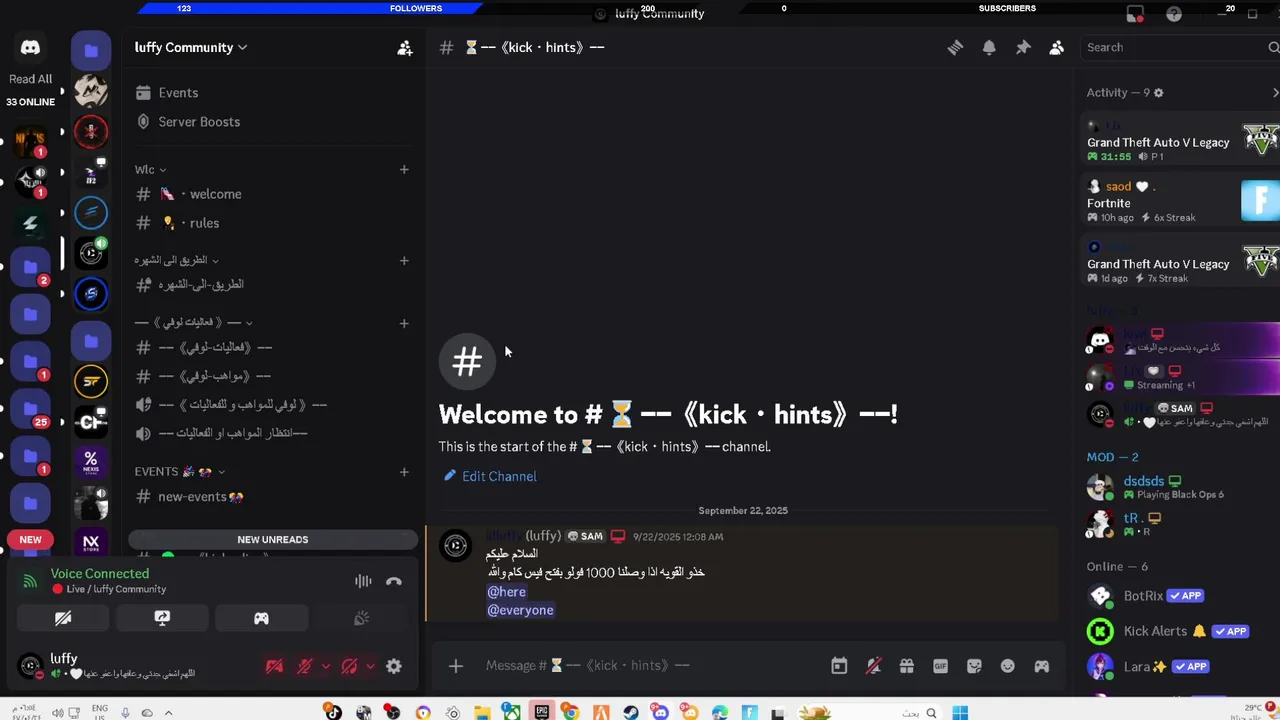Show pinned messages
The height and width of the screenshot is (720, 1280).
tap(1023, 47)
